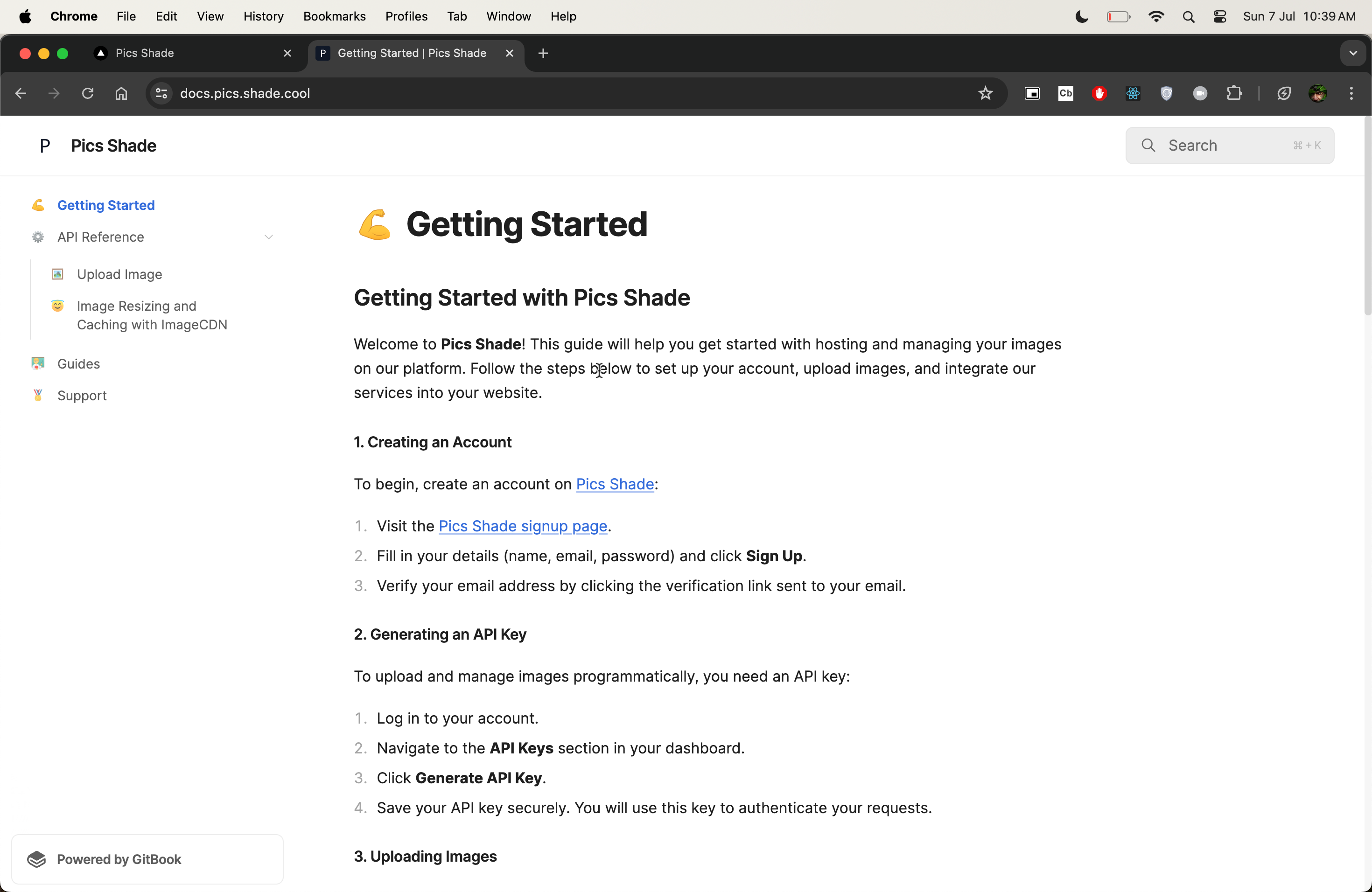Close the first Pics Shade tab
The width and height of the screenshot is (1372, 892).
(287, 54)
